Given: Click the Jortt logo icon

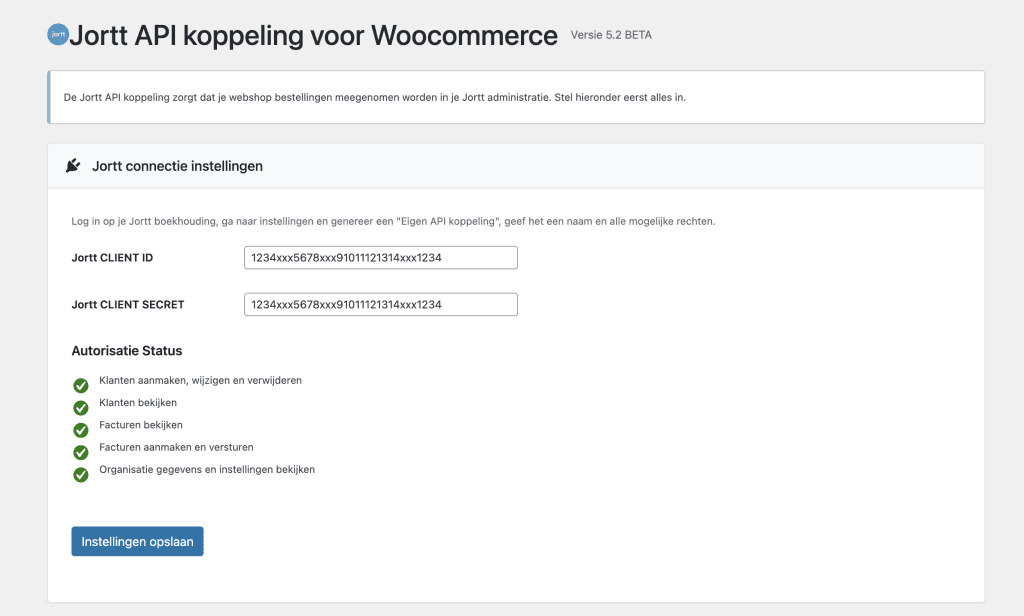Looking at the screenshot, I should [x=58, y=33].
